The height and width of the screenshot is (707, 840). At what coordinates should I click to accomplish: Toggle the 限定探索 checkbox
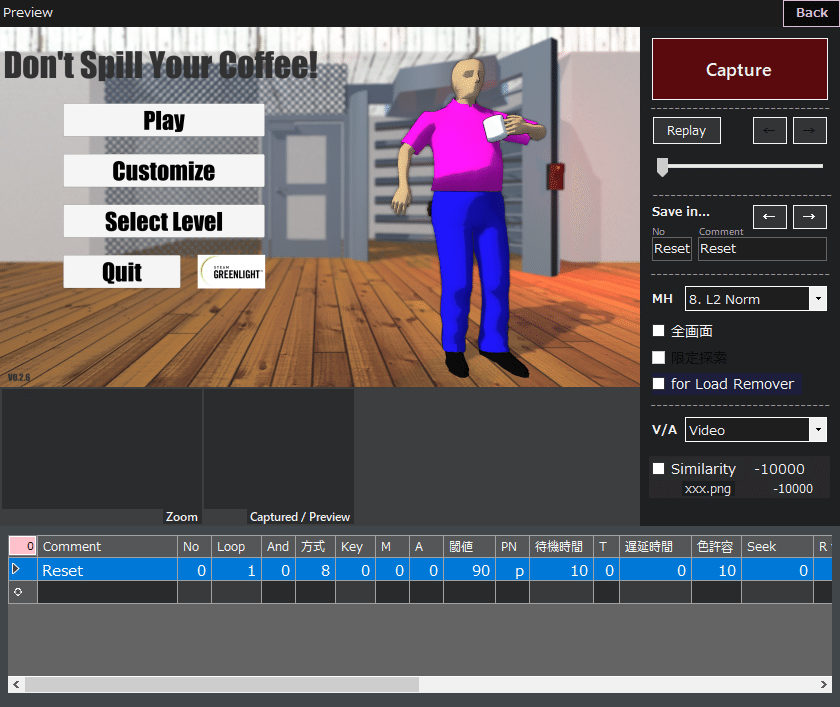coord(658,357)
